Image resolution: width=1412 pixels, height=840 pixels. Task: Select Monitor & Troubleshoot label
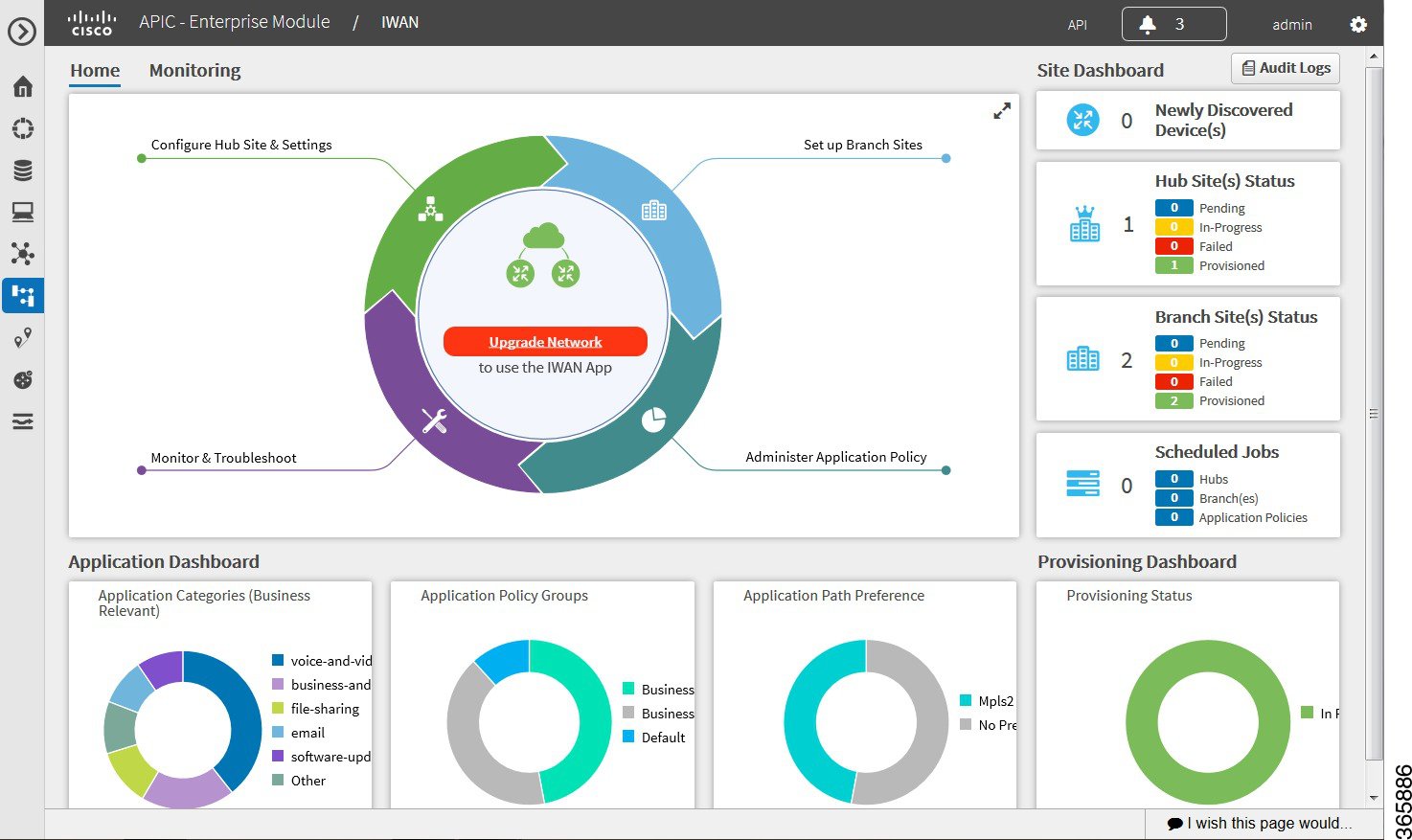[223, 458]
